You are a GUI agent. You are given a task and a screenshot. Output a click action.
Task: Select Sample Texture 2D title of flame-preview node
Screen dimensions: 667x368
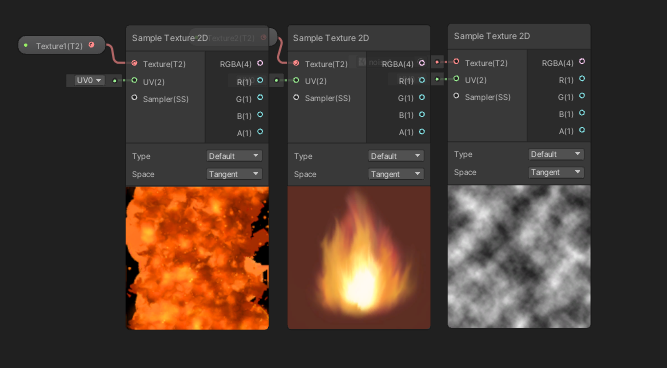pos(331,38)
